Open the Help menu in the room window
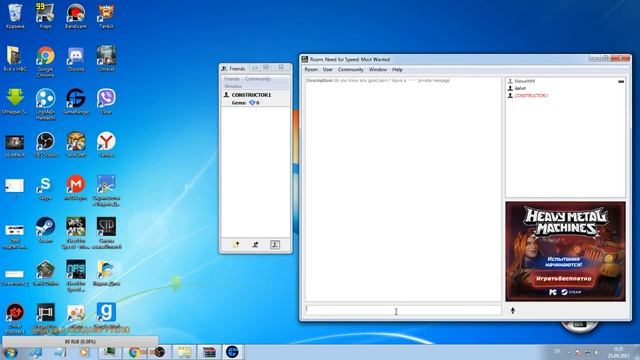 tap(397, 70)
